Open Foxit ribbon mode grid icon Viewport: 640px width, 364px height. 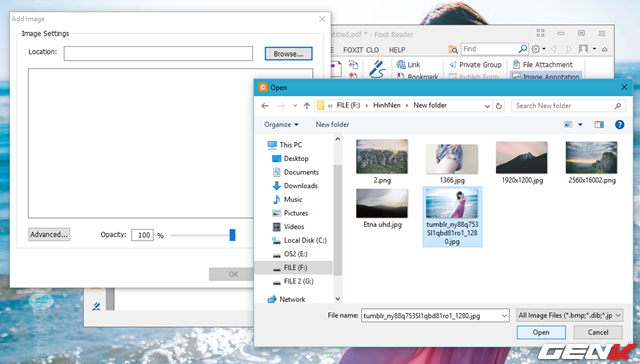540,33
